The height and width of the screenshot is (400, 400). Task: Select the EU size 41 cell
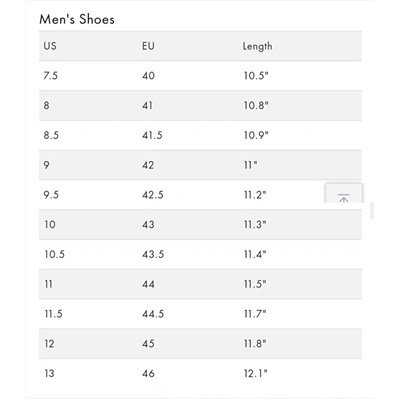(x=147, y=105)
